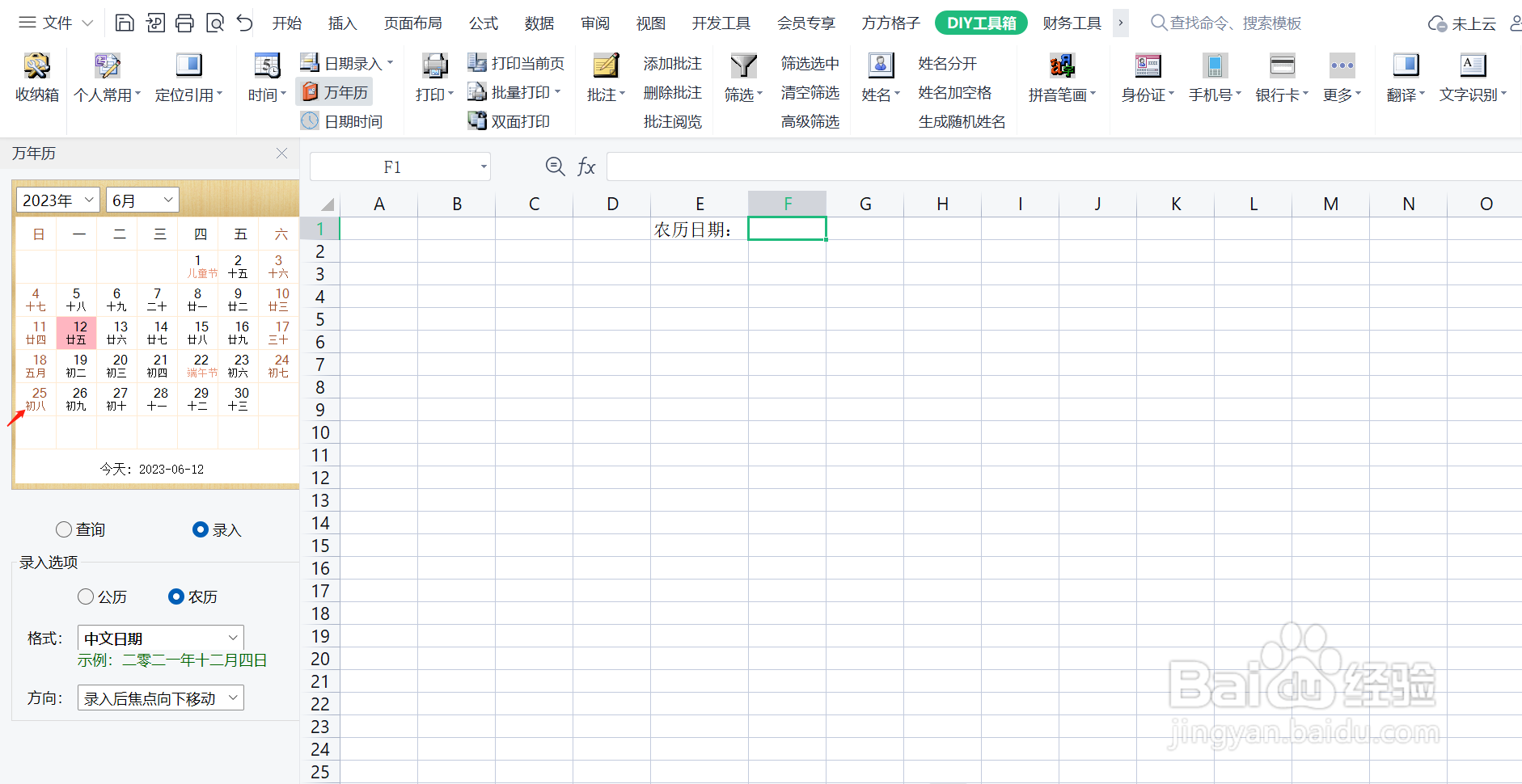Image resolution: width=1522 pixels, height=784 pixels.
Task: Click the 银行卡 card icon
Action: click(1282, 65)
